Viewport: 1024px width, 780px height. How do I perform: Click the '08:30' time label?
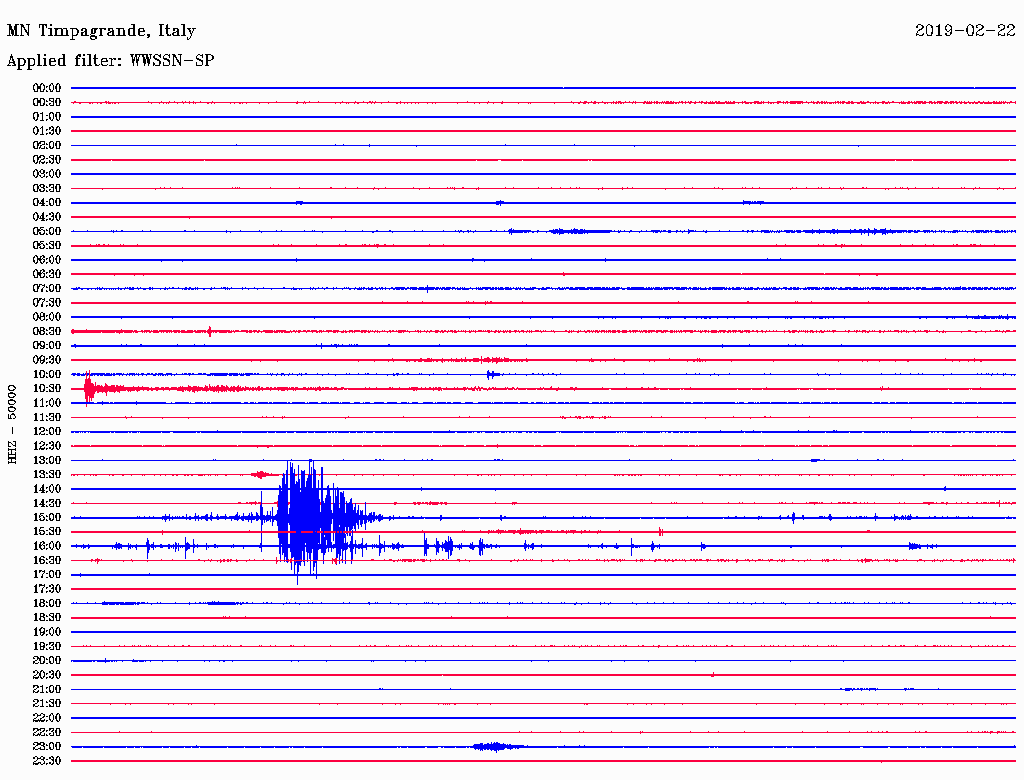pos(46,331)
